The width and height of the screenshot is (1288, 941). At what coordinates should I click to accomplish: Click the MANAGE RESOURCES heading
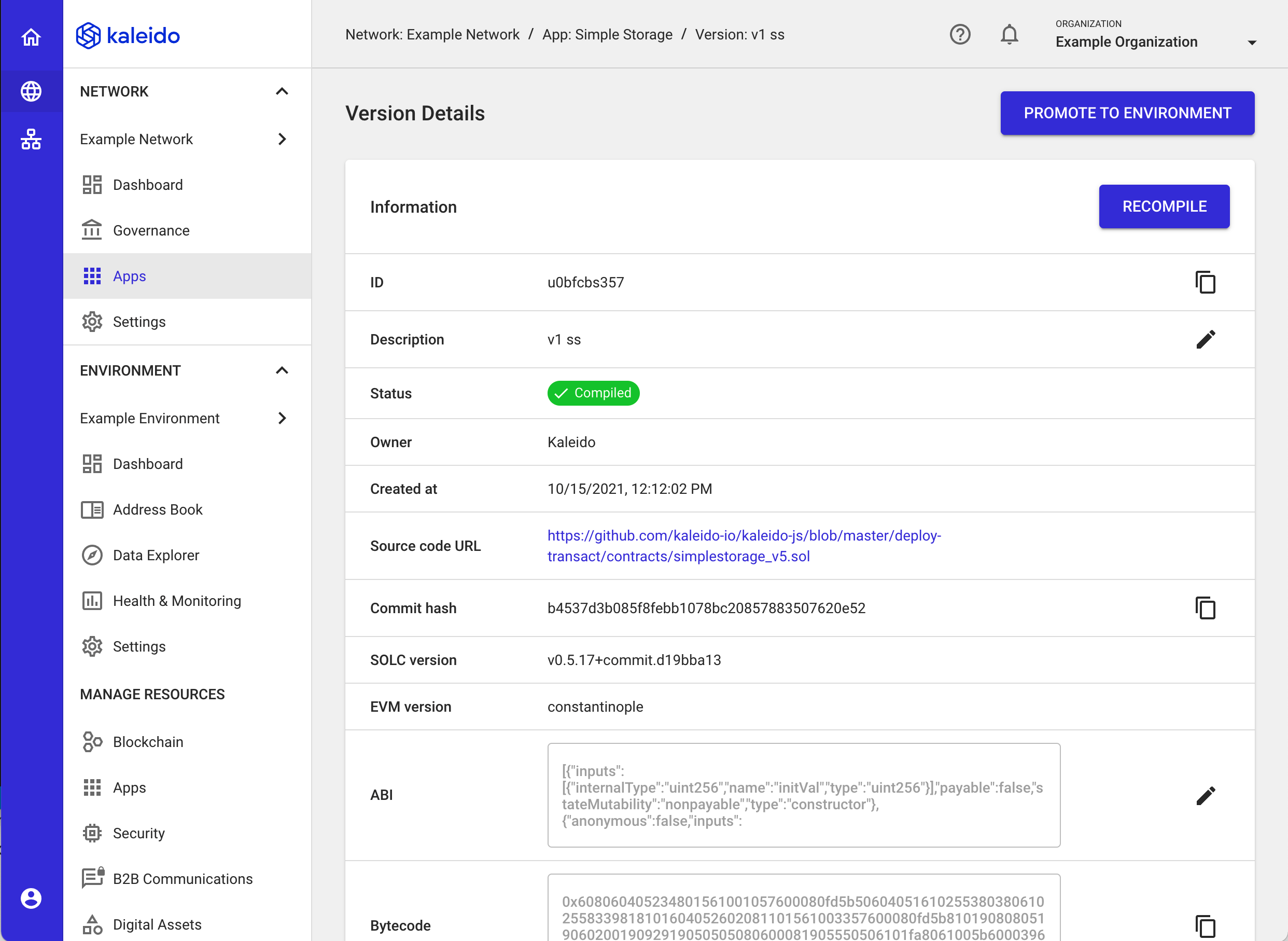point(152,694)
